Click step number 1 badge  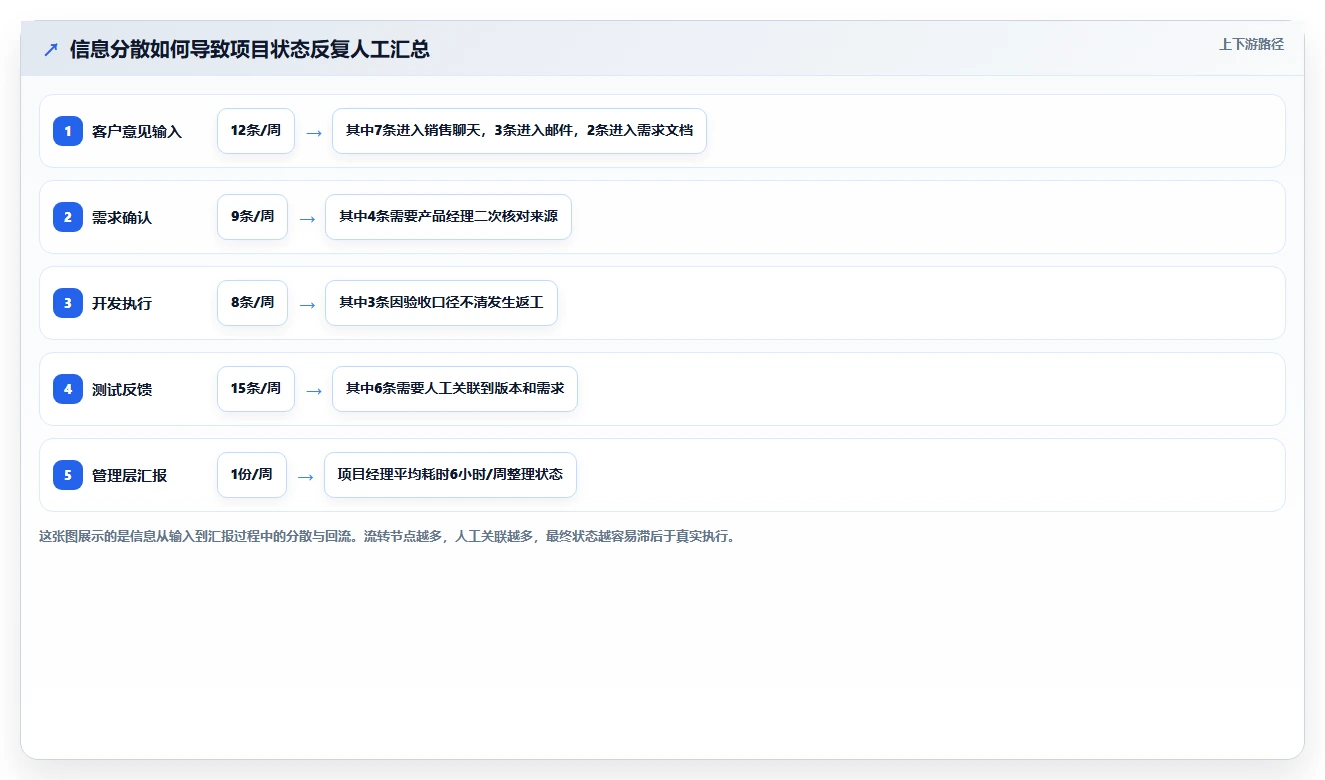point(68,131)
